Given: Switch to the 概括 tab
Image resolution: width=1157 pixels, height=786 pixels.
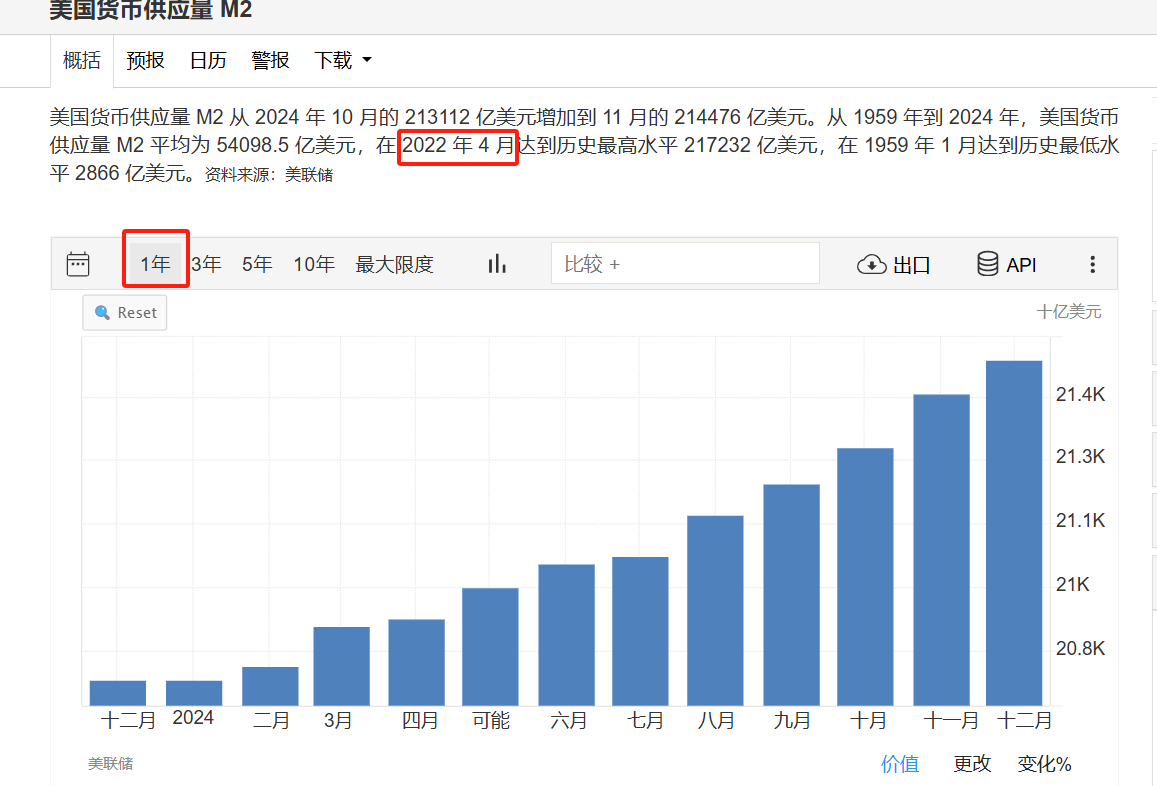Looking at the screenshot, I should 82,60.
